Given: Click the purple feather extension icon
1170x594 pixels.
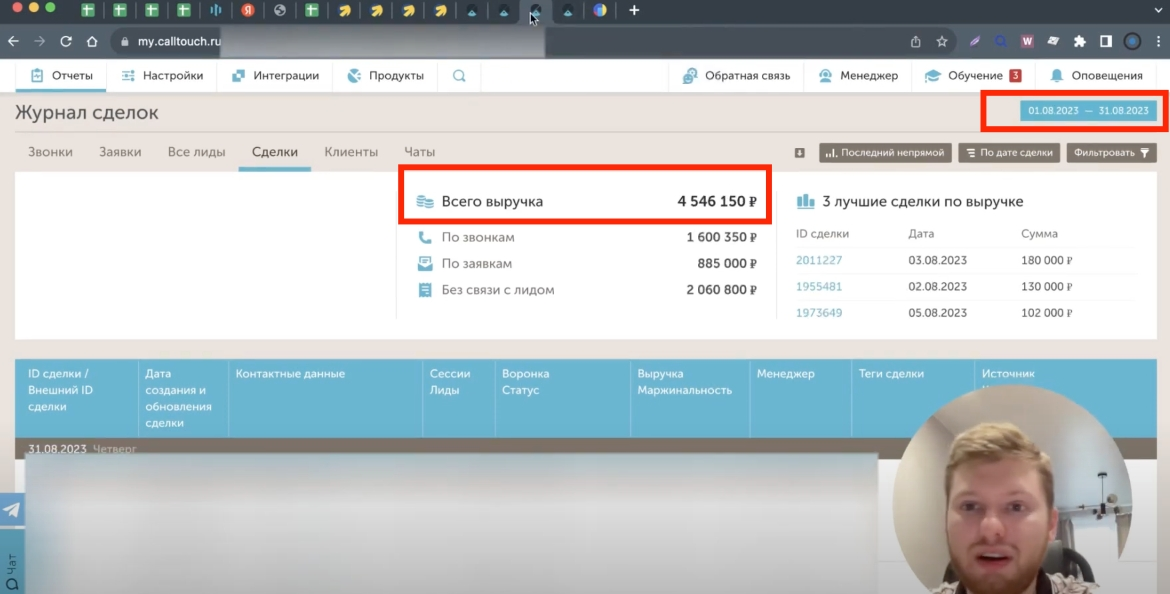Looking at the screenshot, I should 975,42.
